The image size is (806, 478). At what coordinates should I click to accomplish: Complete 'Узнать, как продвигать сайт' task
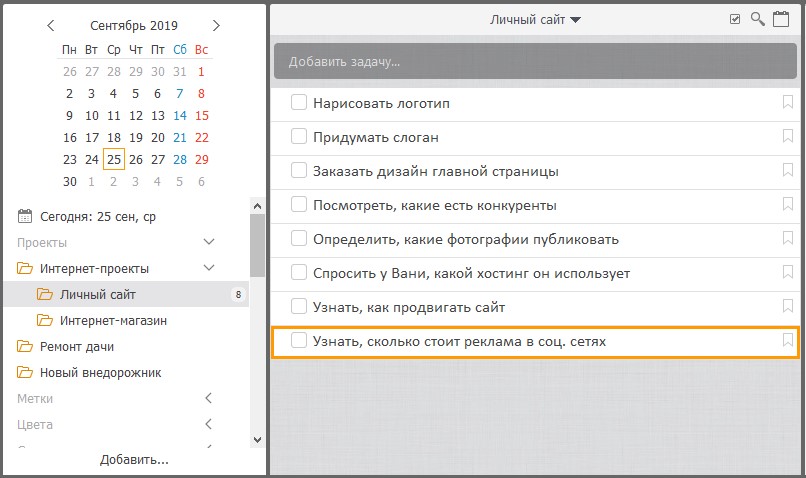click(x=299, y=306)
